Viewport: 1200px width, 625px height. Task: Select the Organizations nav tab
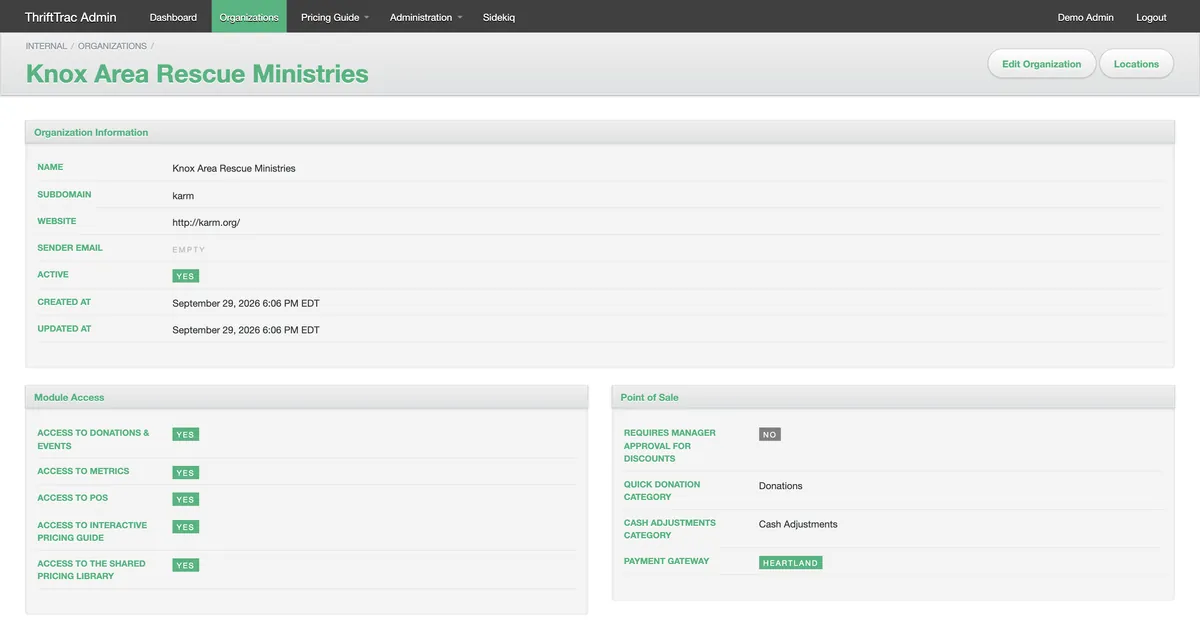(x=249, y=17)
